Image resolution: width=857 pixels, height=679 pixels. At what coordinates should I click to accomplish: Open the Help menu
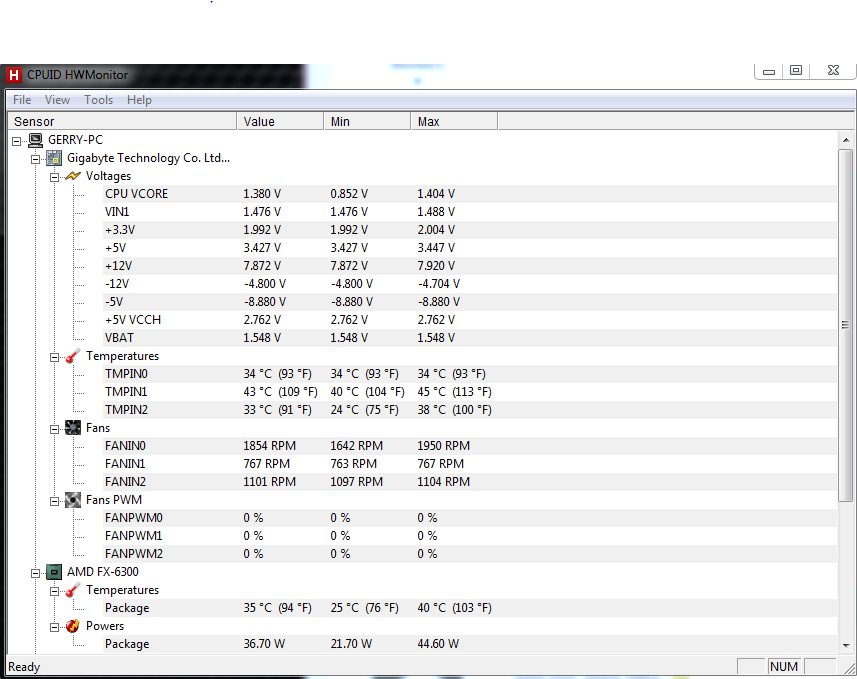139,100
